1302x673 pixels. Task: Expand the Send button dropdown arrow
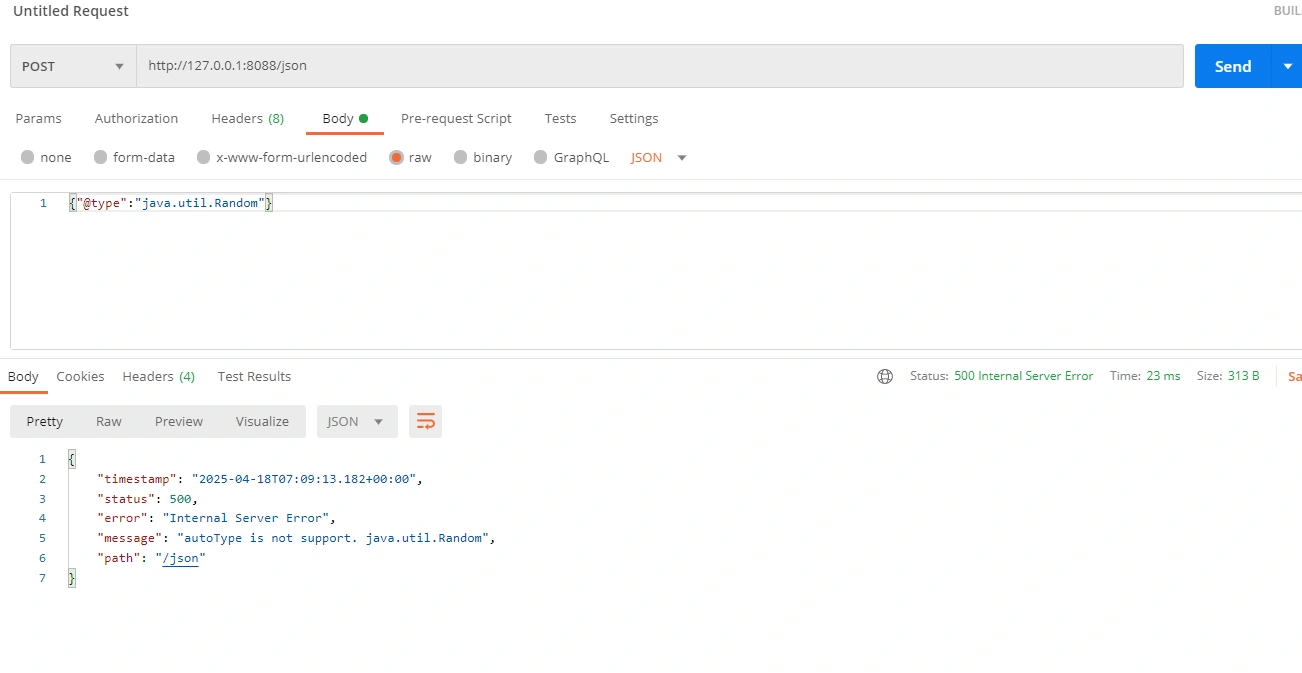1286,66
